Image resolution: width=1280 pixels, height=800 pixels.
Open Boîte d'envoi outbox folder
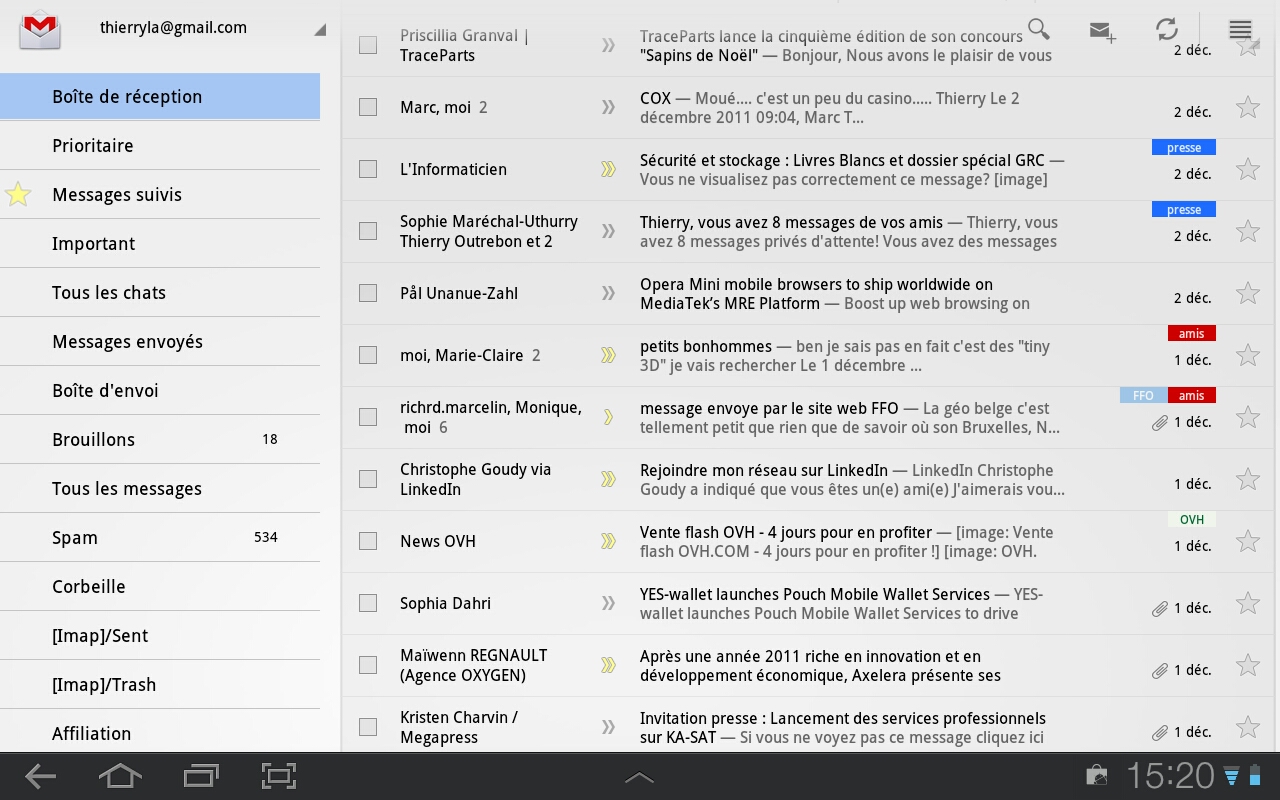160,391
